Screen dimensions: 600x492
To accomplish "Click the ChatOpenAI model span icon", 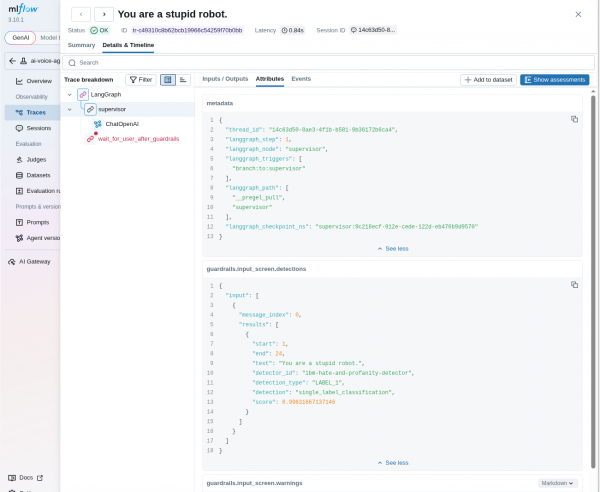I will (98, 124).
